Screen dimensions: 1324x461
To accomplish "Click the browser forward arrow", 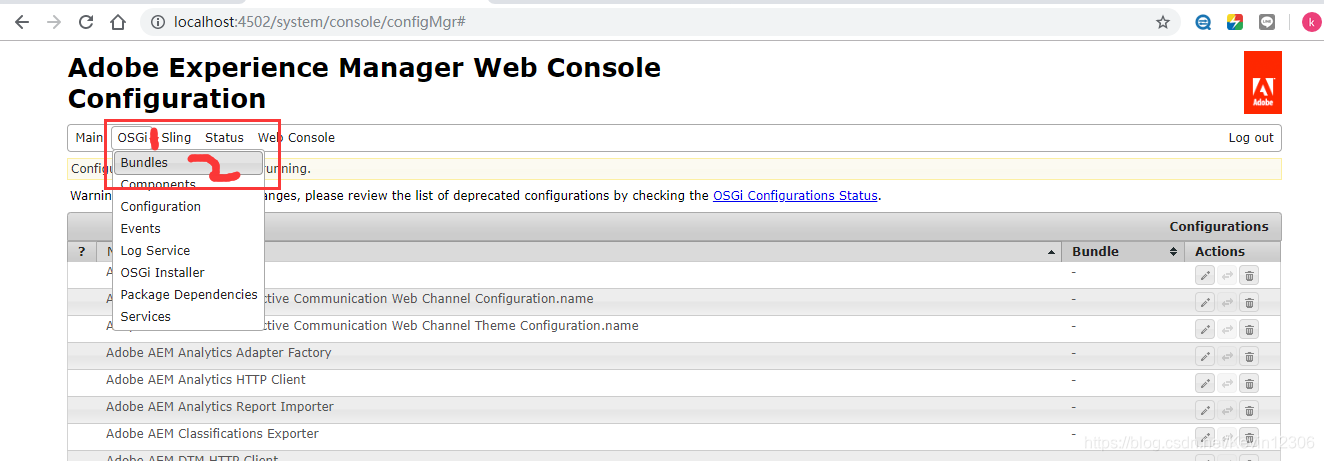I will pos(54,22).
